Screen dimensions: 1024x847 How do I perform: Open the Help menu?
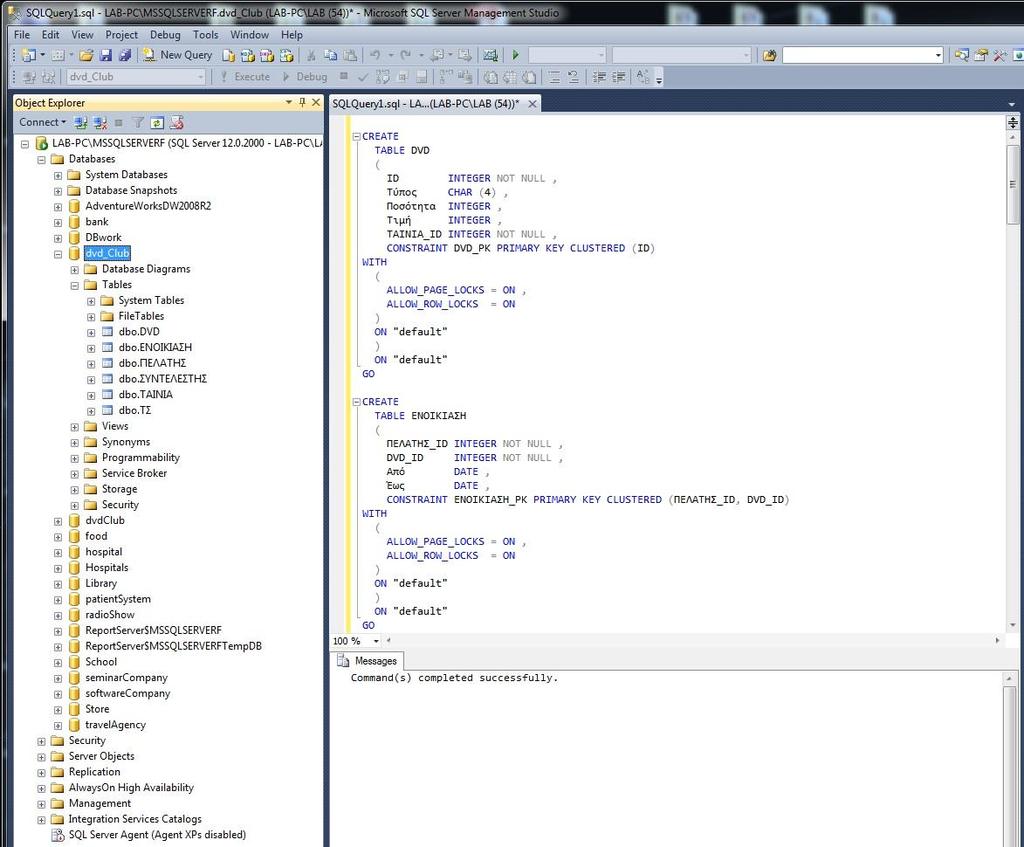pos(292,35)
